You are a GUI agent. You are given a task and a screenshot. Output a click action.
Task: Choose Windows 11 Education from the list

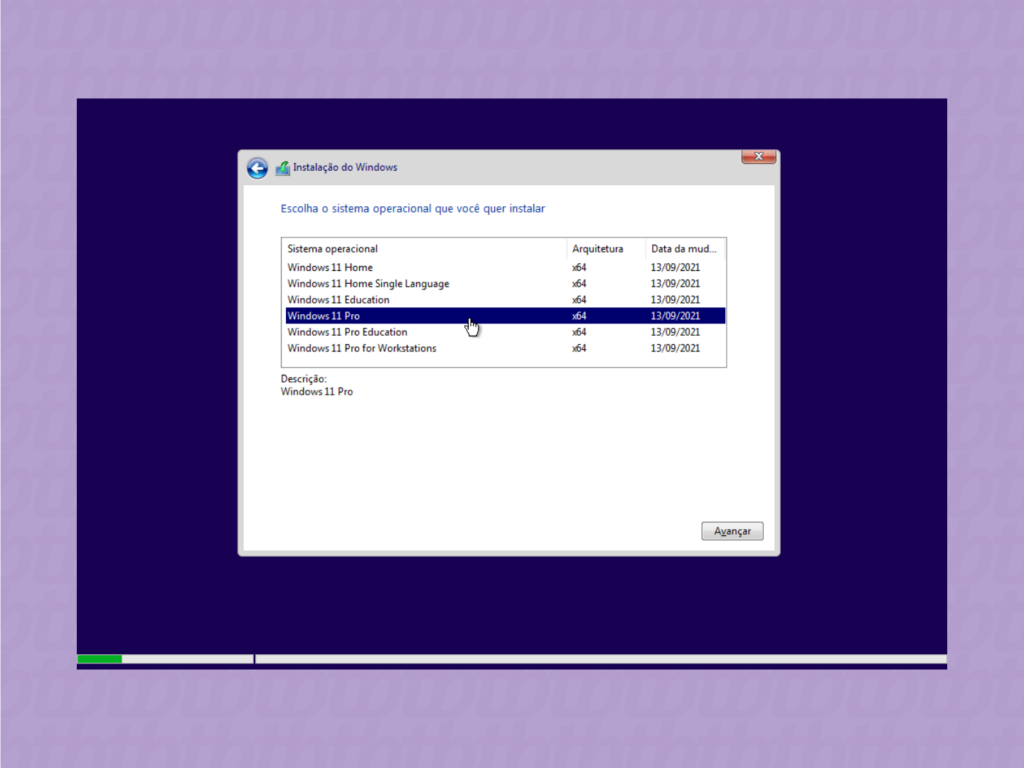click(x=505, y=300)
